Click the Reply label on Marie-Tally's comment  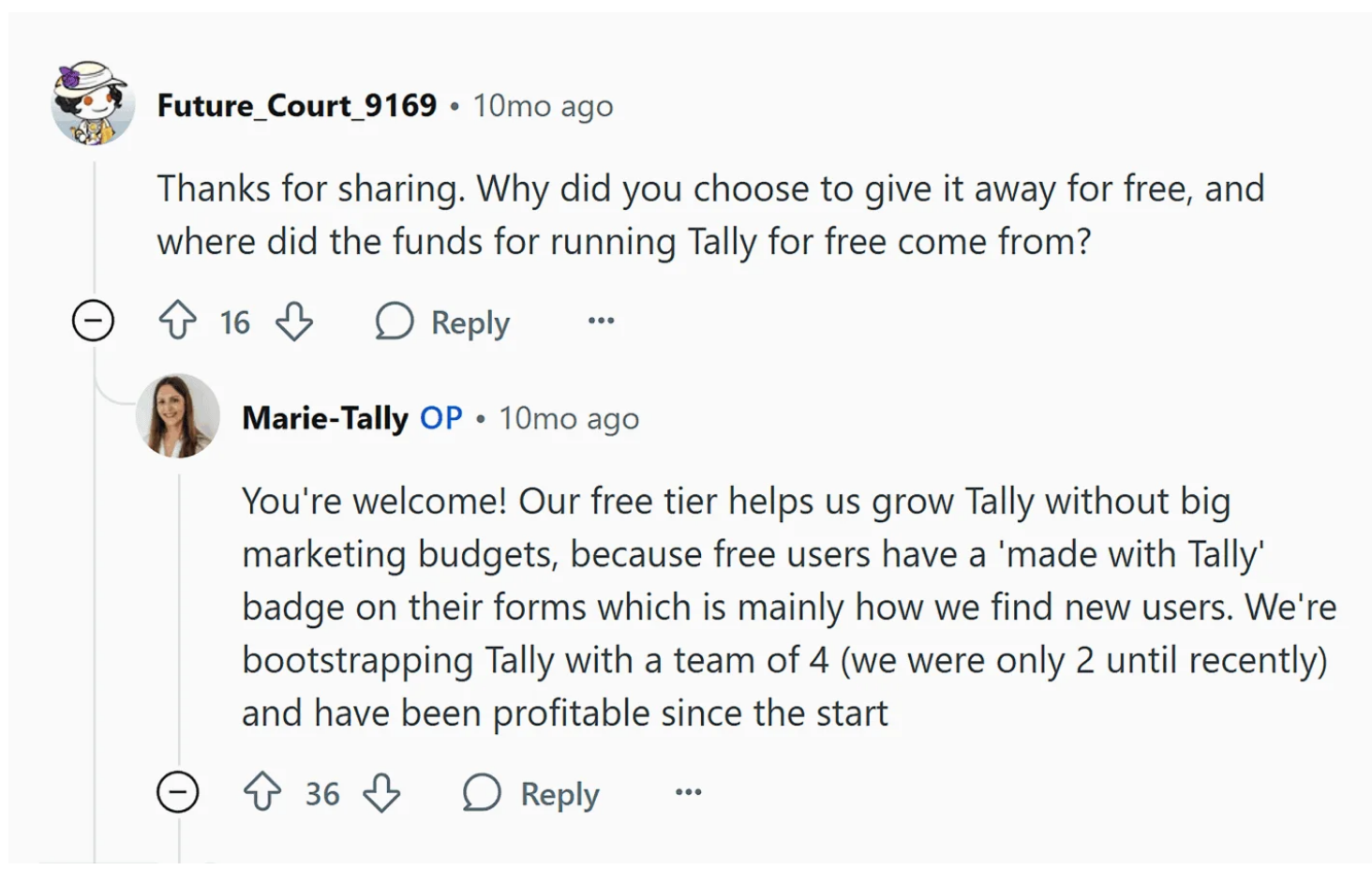(559, 795)
